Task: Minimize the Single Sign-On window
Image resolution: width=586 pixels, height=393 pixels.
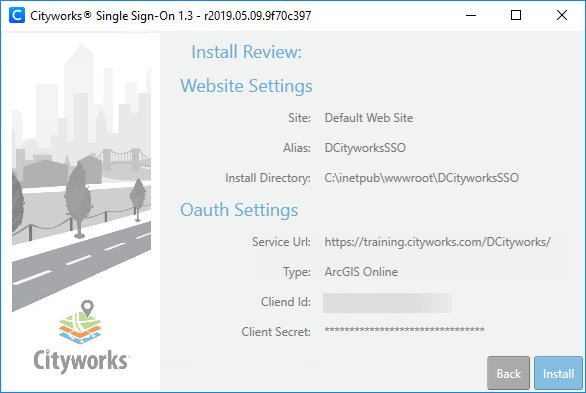Action: coord(471,15)
